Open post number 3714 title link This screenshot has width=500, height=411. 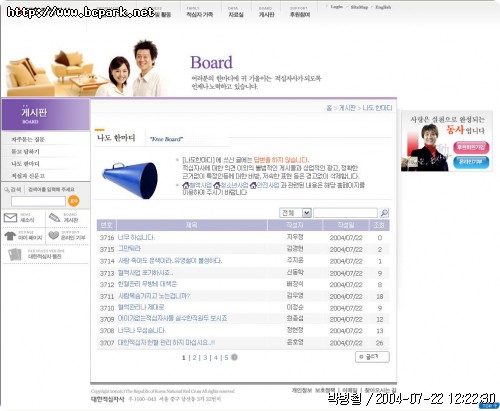pos(170,261)
